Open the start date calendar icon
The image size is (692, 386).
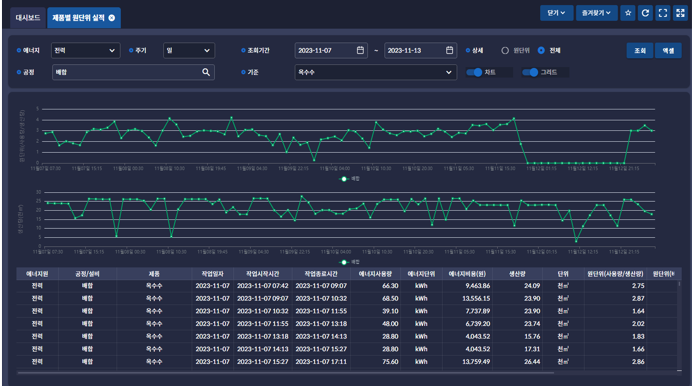(360, 50)
